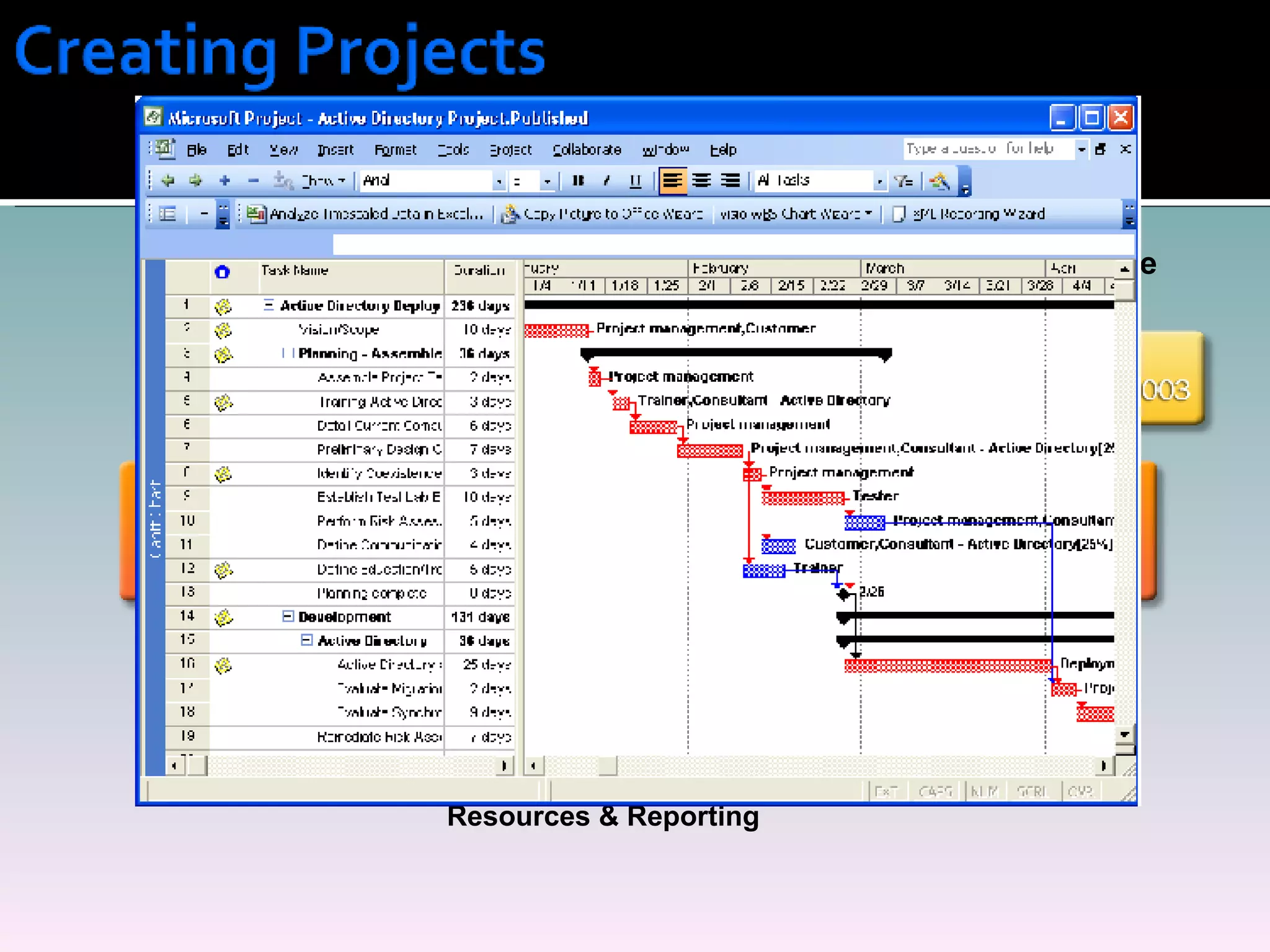Click the XML Reporting Wizard button
The image size is (1270, 952).
pos(969,214)
